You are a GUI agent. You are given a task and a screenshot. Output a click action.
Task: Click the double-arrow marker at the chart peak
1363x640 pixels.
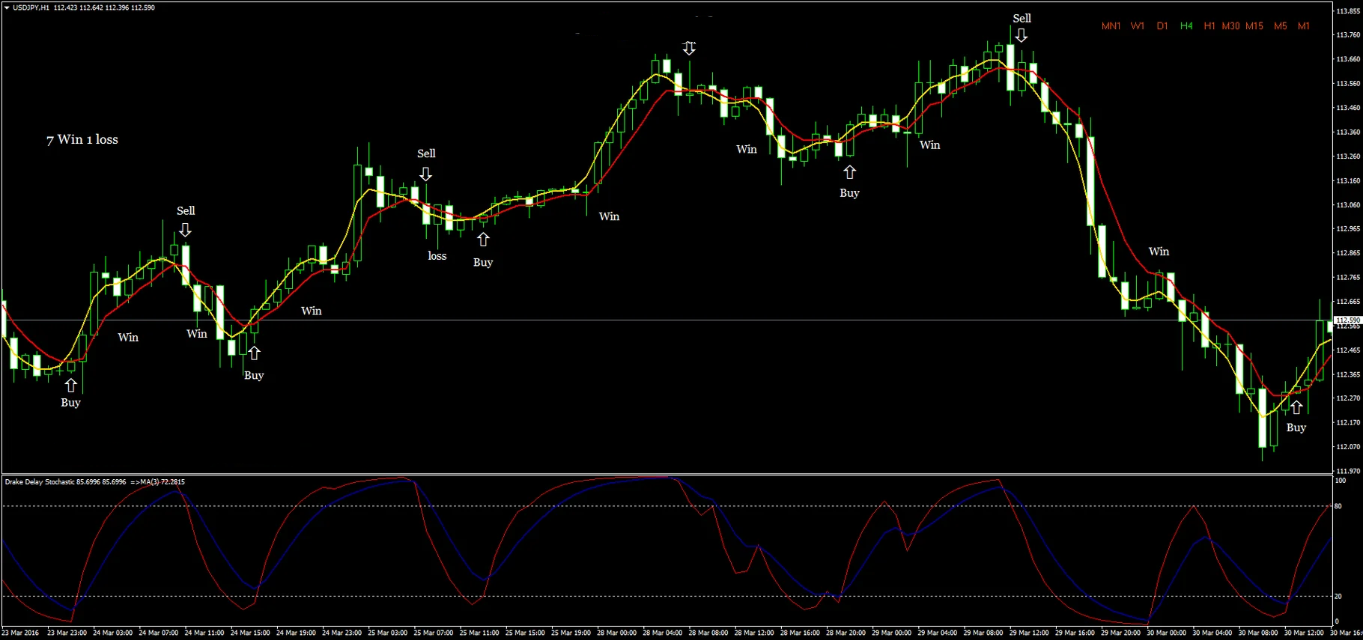click(689, 47)
